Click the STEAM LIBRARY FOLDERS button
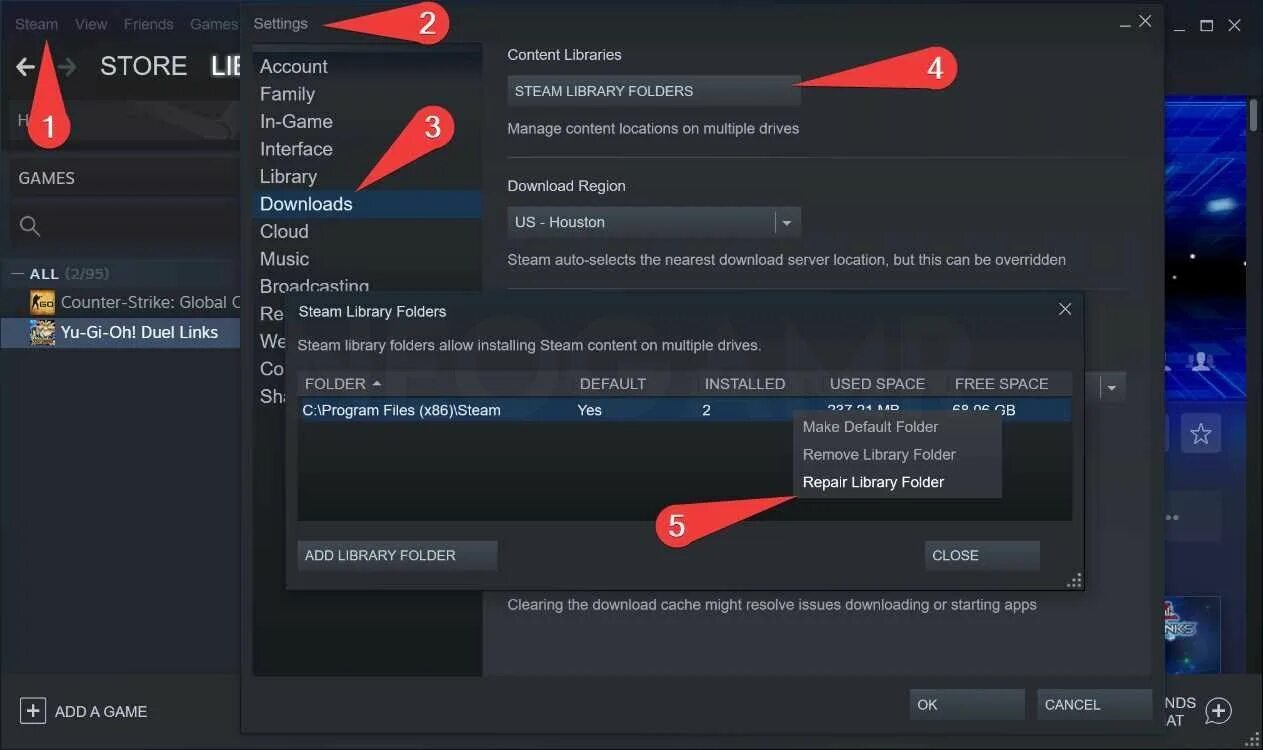The width and height of the screenshot is (1263, 750). tap(654, 91)
